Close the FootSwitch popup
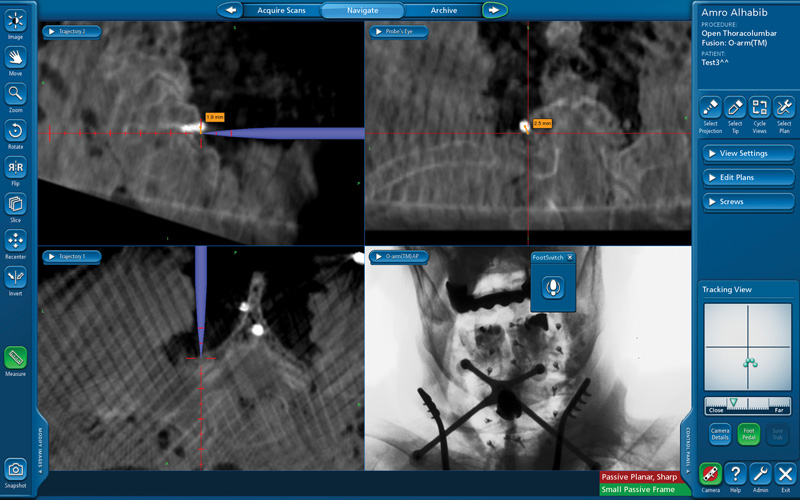Screen dimensions: 800x500 570,258
